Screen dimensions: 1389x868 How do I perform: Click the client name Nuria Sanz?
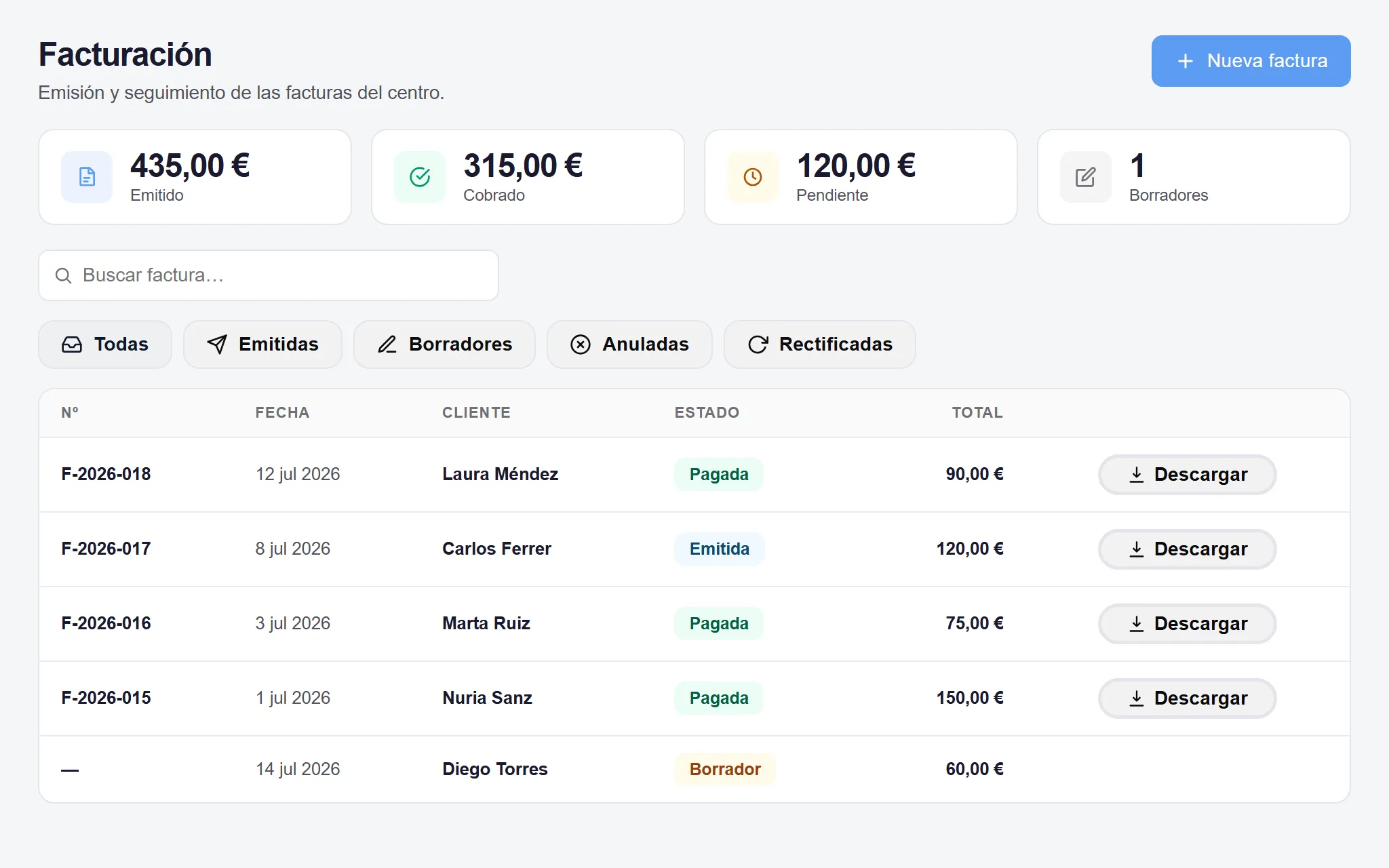point(487,698)
